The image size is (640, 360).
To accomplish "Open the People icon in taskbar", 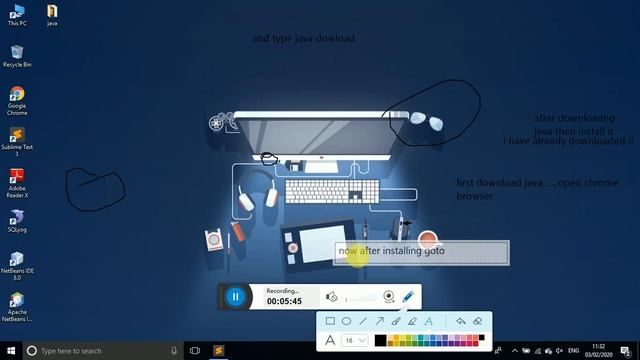I will [x=498, y=351].
